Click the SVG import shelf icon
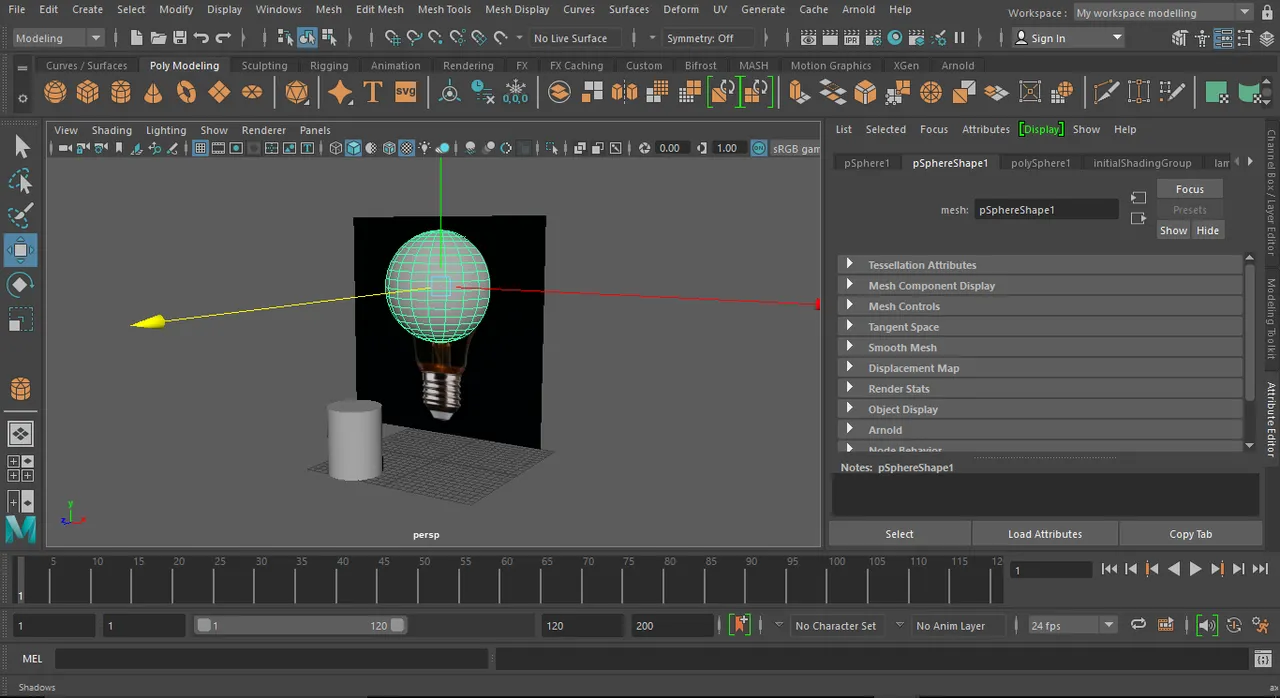 [405, 92]
